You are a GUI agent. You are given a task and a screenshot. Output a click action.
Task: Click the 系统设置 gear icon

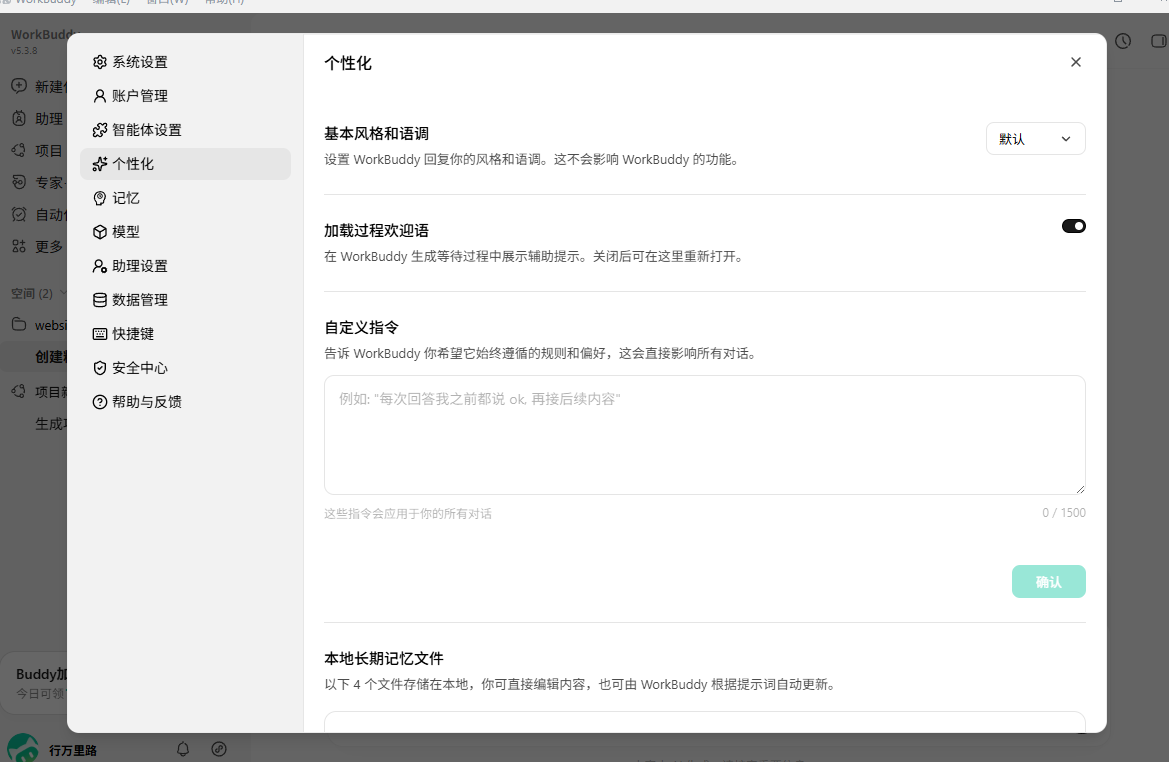coord(99,62)
